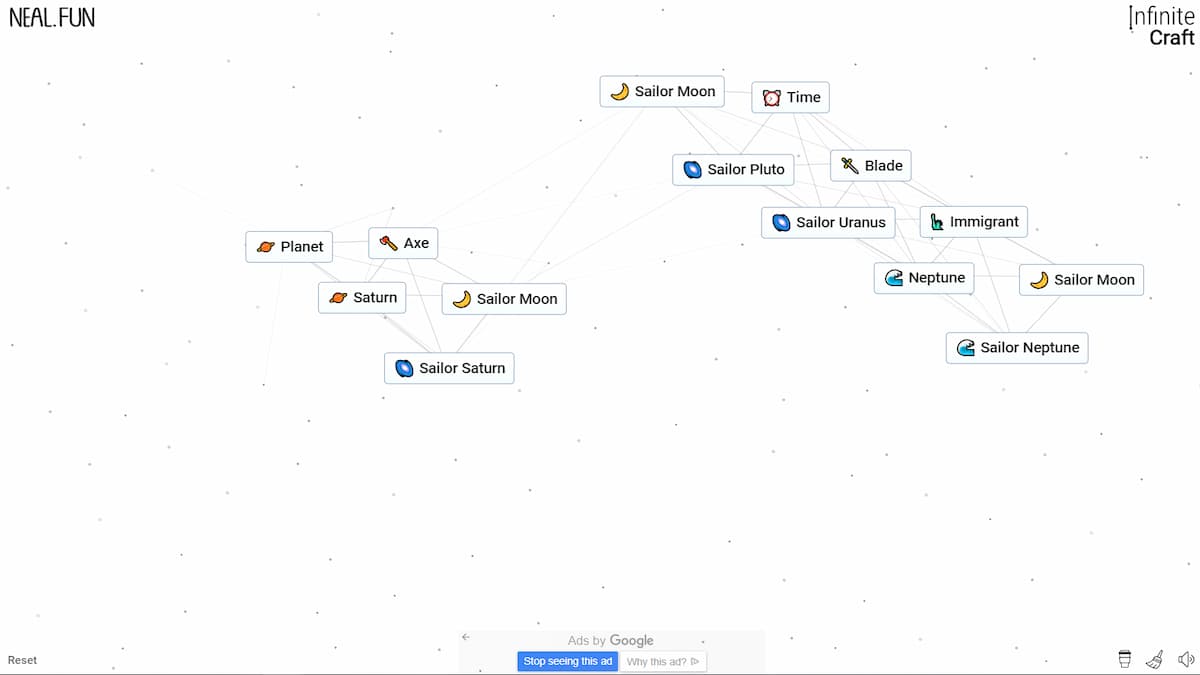Viewport: 1200px width, 675px height.
Task: Click 'Why this ad?' button
Action: coord(662,661)
